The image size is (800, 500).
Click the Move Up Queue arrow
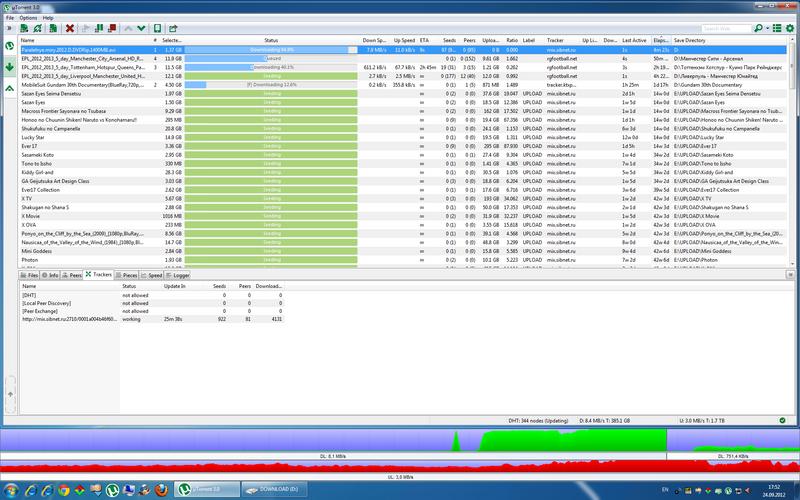tap(128, 29)
